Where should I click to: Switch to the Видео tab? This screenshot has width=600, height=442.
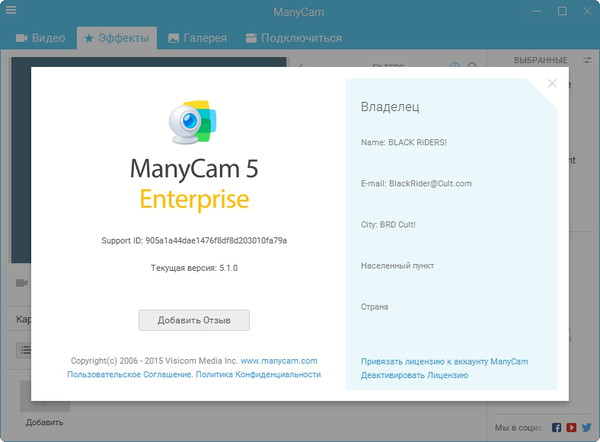point(40,38)
